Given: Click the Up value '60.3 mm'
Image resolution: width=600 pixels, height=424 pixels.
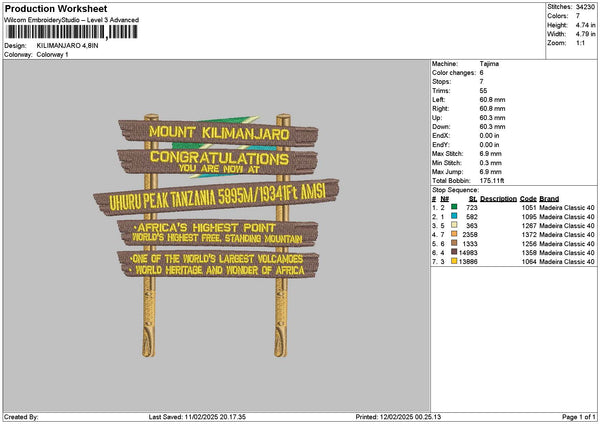Looking at the screenshot, I should pos(492,118).
